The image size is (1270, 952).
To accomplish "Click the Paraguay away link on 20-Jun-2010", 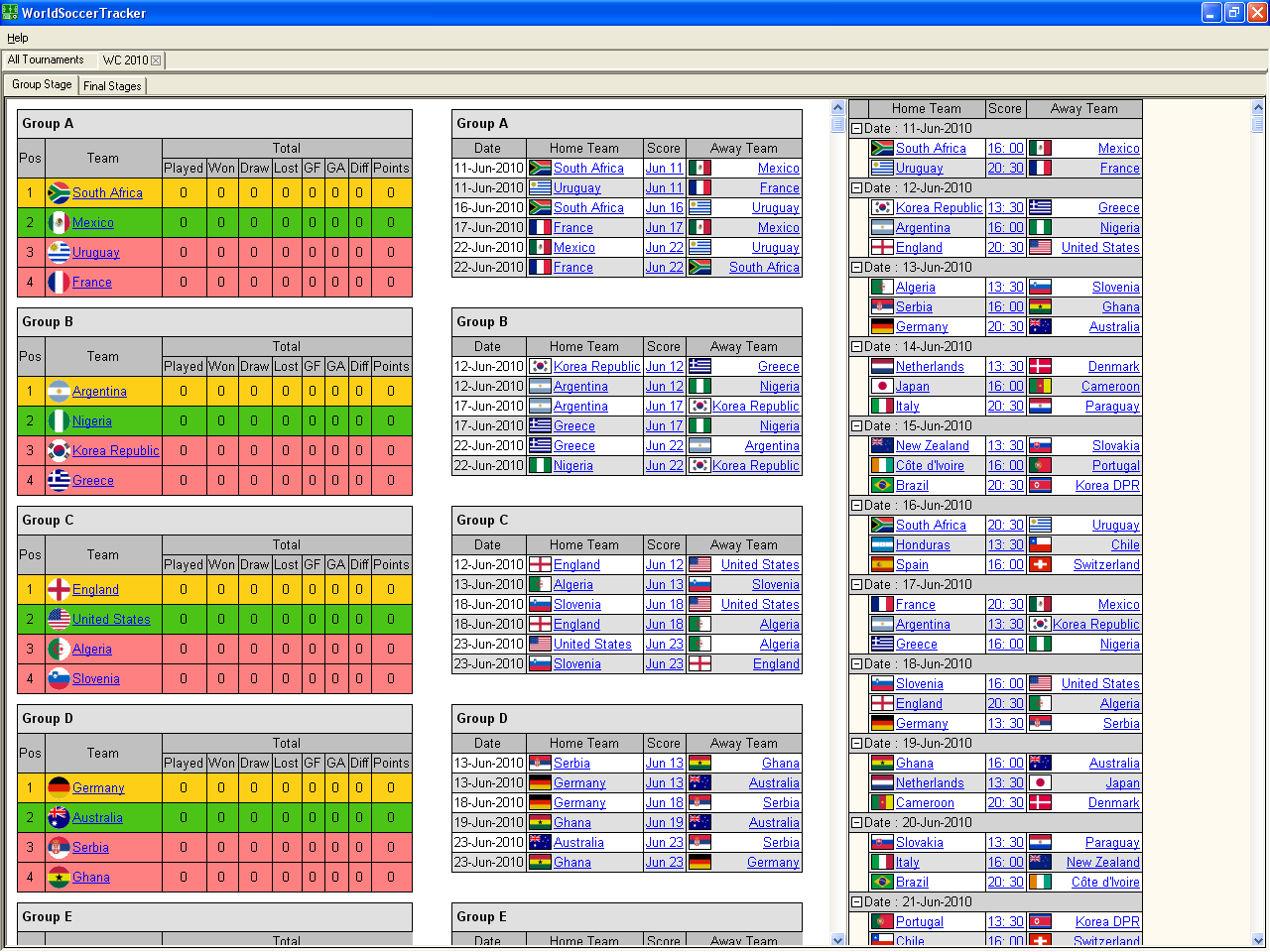I will pyautogui.click(x=1112, y=842).
